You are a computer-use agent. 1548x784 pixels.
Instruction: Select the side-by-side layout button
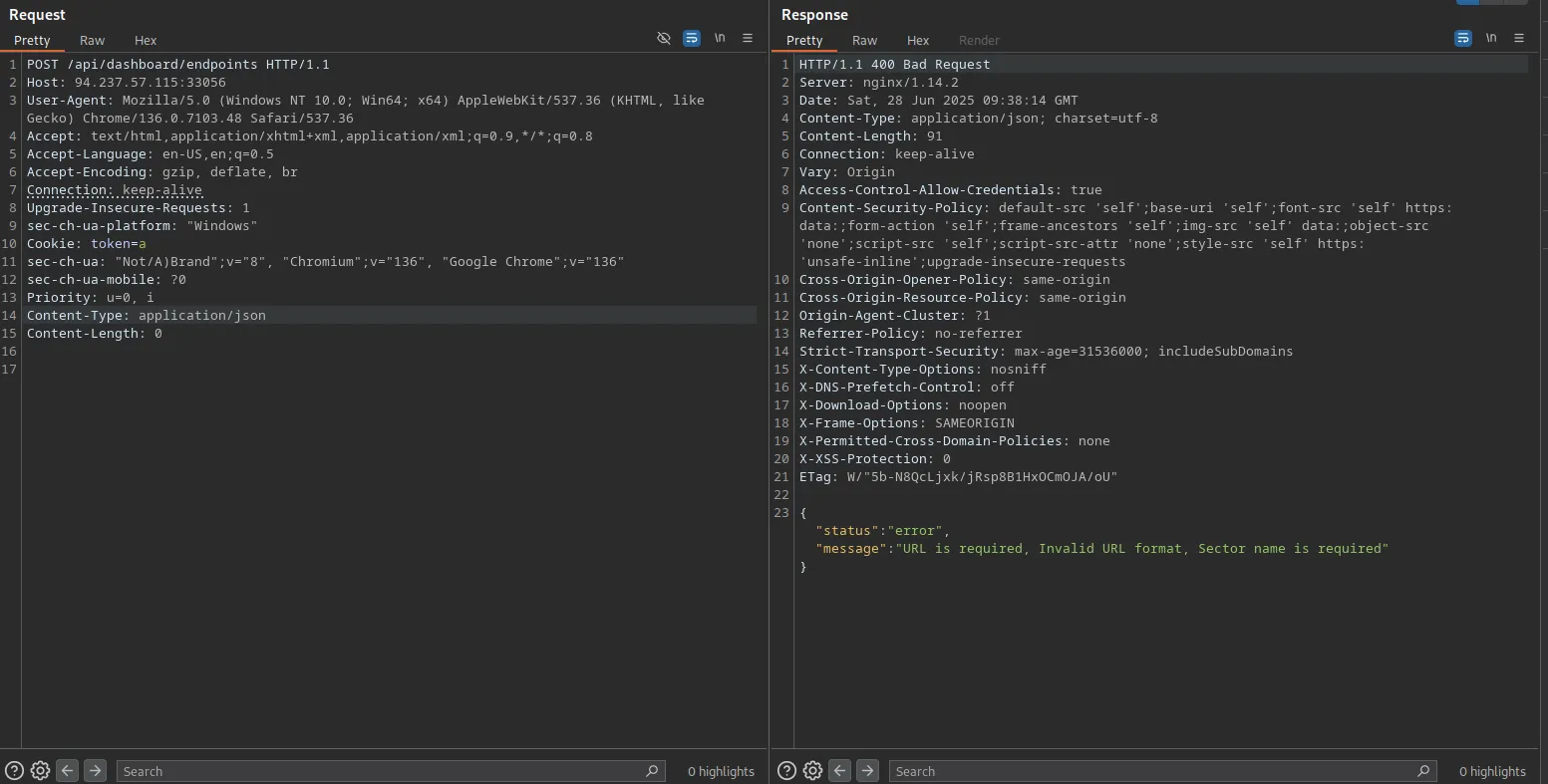[x=1467, y=2]
